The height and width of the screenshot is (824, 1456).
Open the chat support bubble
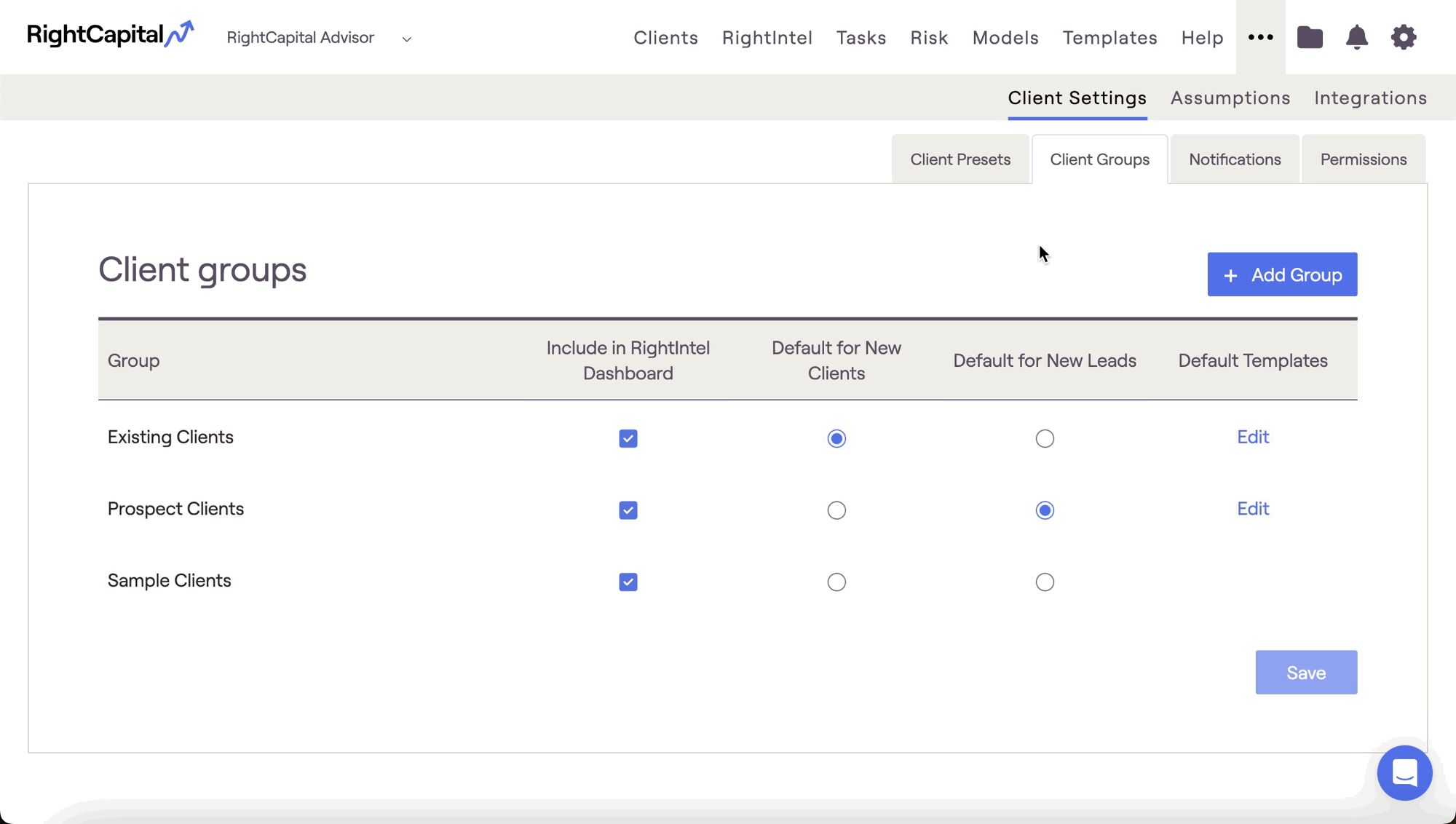click(1404, 772)
